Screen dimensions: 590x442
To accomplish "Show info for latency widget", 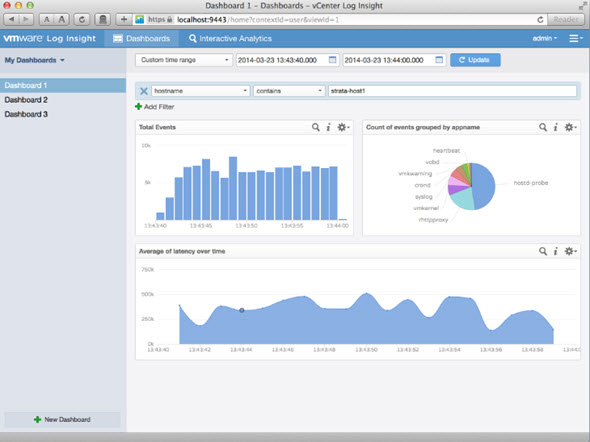I will (x=556, y=251).
